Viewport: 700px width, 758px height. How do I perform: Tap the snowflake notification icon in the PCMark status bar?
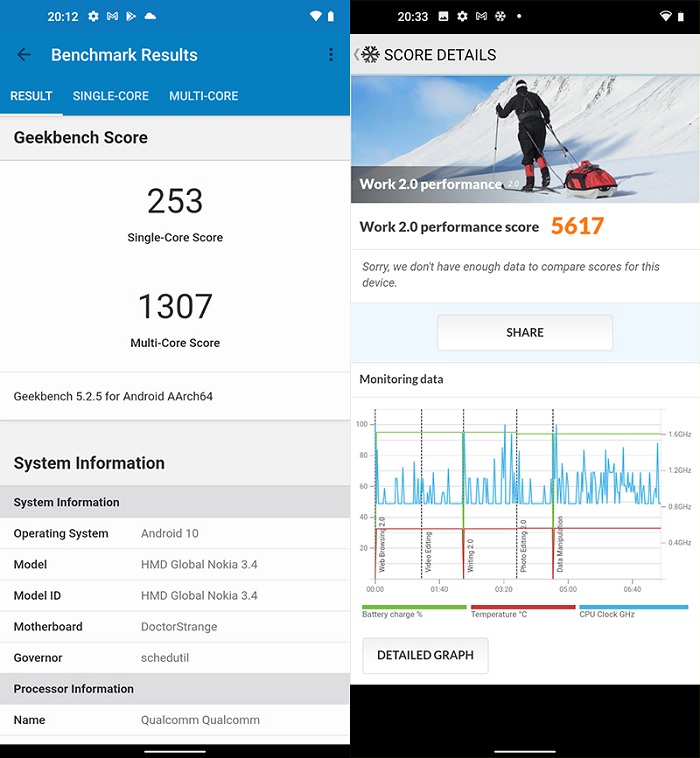pyautogui.click(x=500, y=16)
